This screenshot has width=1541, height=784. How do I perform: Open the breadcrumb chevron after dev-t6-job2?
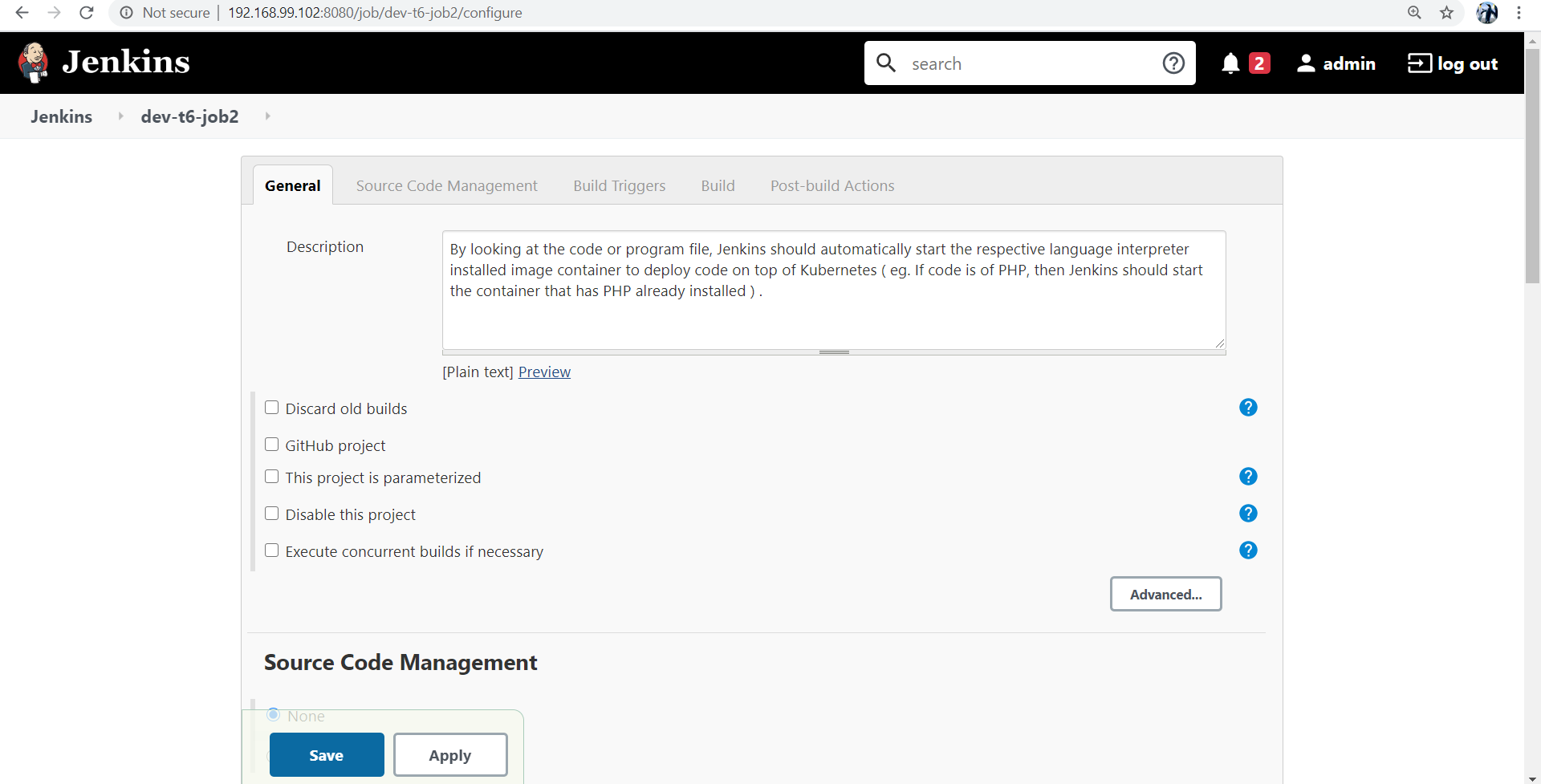267,116
